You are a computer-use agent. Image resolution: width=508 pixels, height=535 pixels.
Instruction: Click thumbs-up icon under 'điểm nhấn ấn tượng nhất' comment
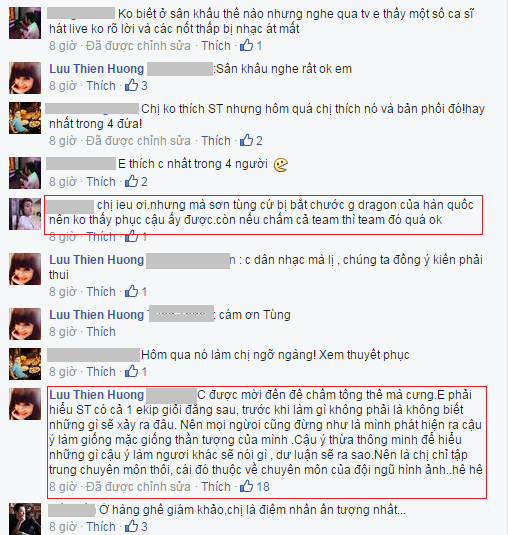(x=131, y=526)
